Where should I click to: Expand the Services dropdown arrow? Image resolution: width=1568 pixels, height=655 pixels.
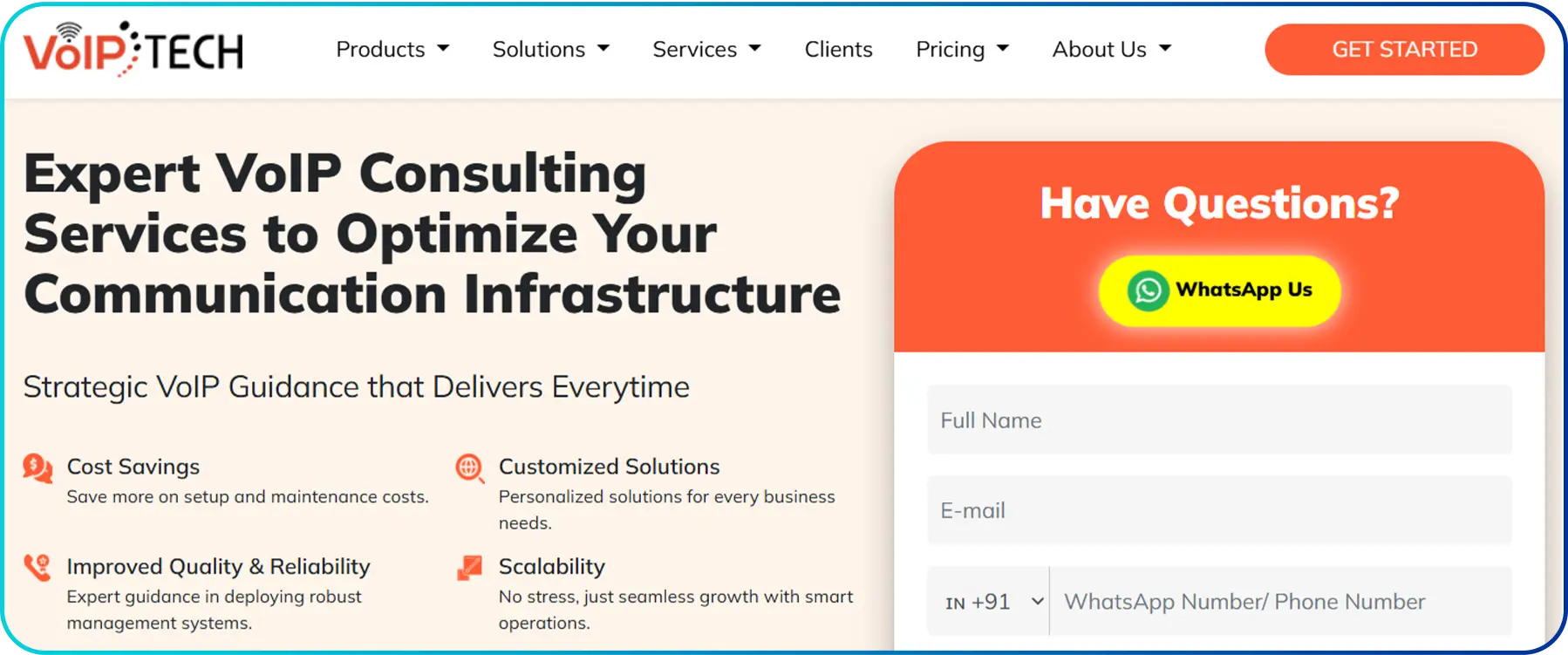[x=755, y=49]
